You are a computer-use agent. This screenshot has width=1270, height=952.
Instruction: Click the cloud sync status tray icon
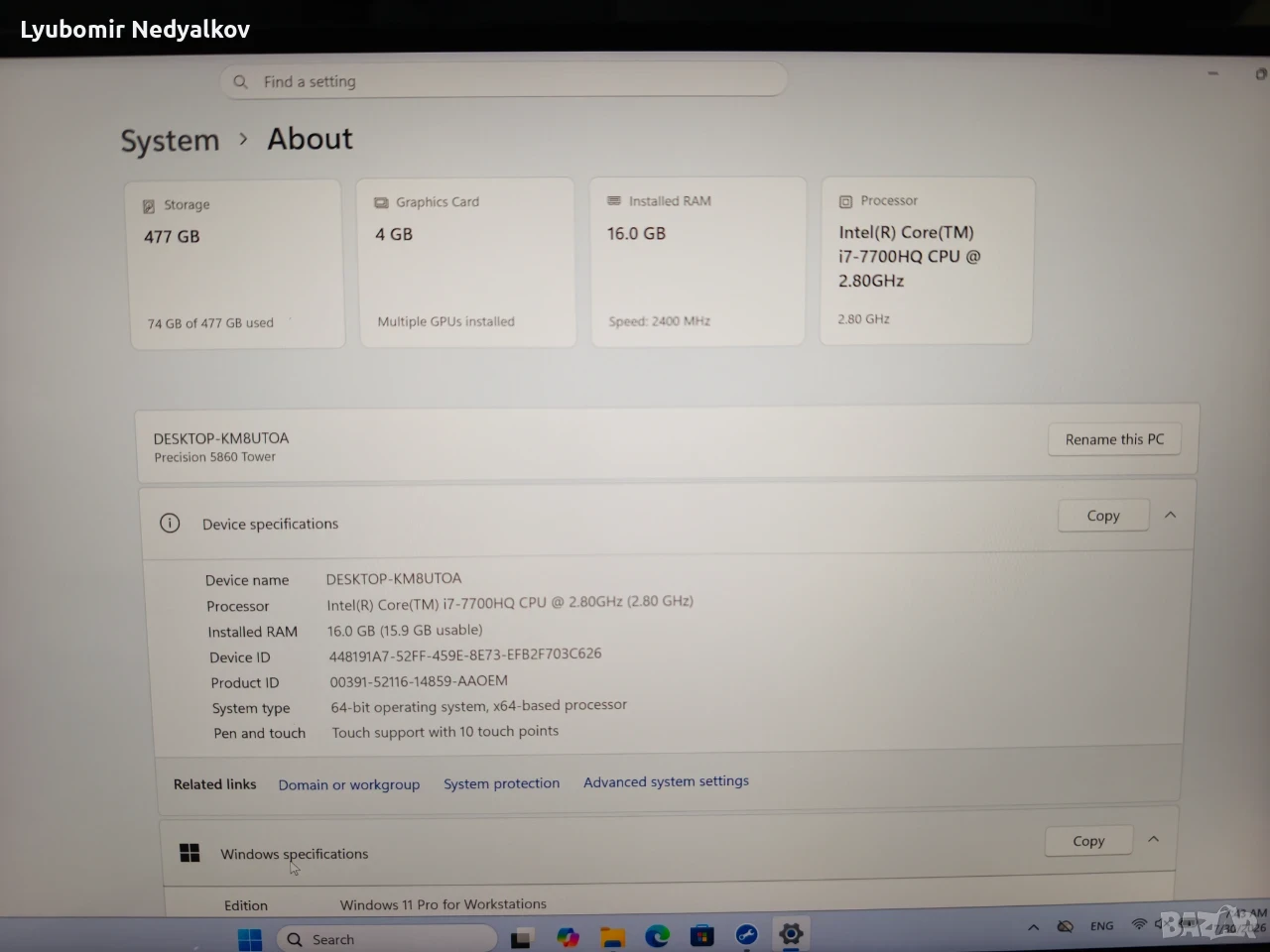click(x=1065, y=926)
